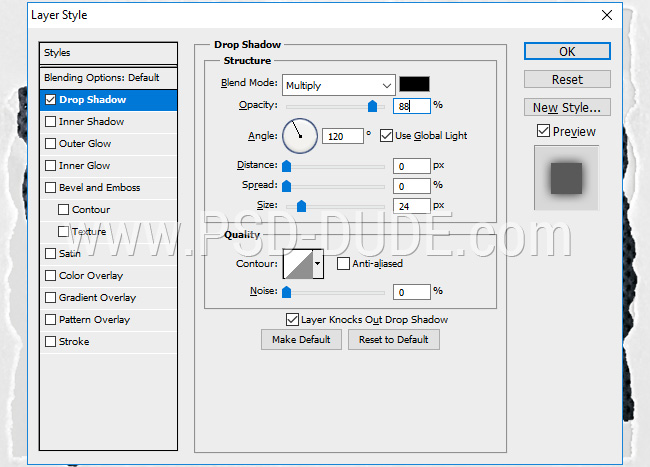Click the Contour curve thumbnail
Screen dimensions: 650x467
coord(298,264)
